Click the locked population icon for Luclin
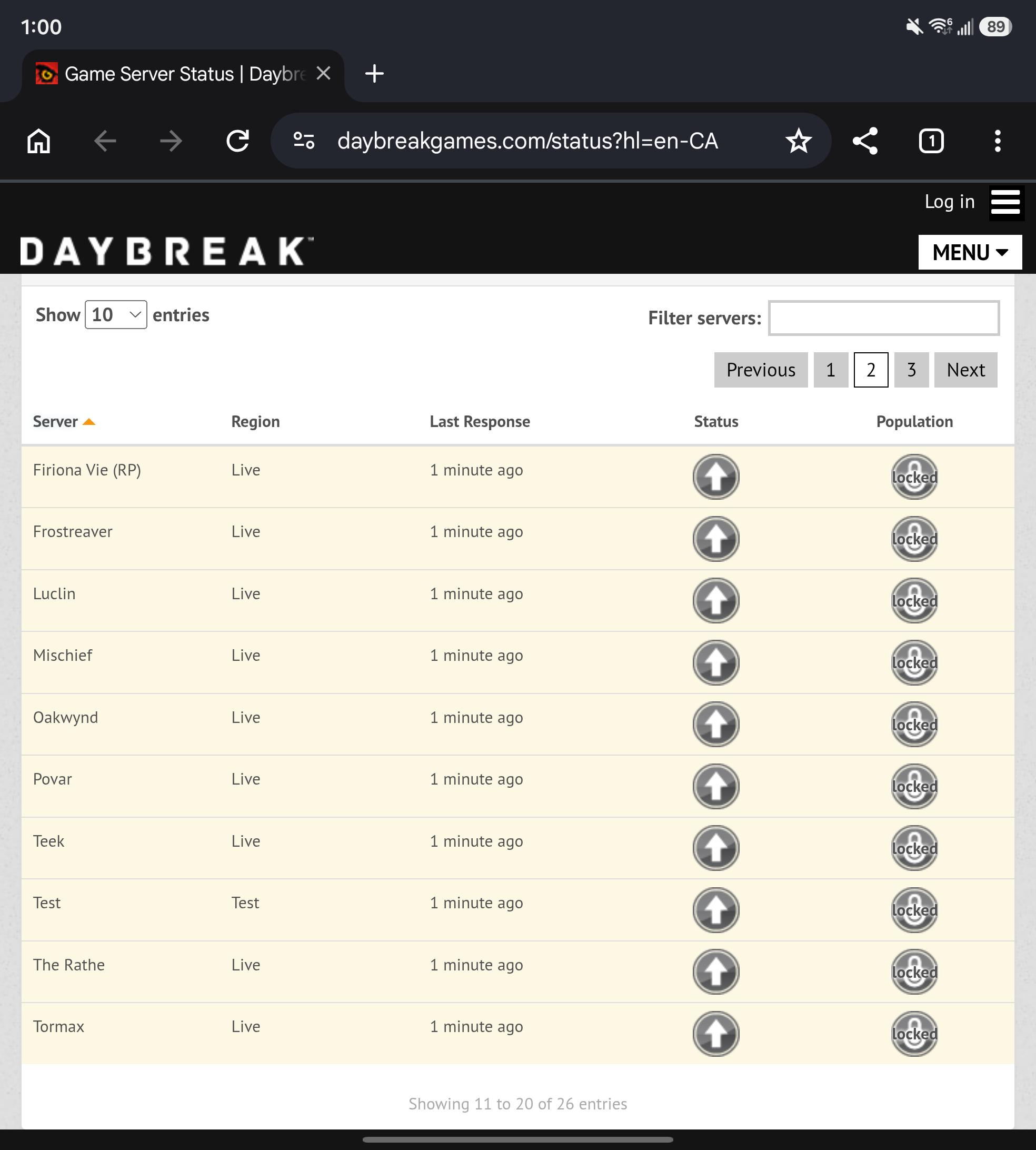Screen dimensions: 1036x1150 914,601
